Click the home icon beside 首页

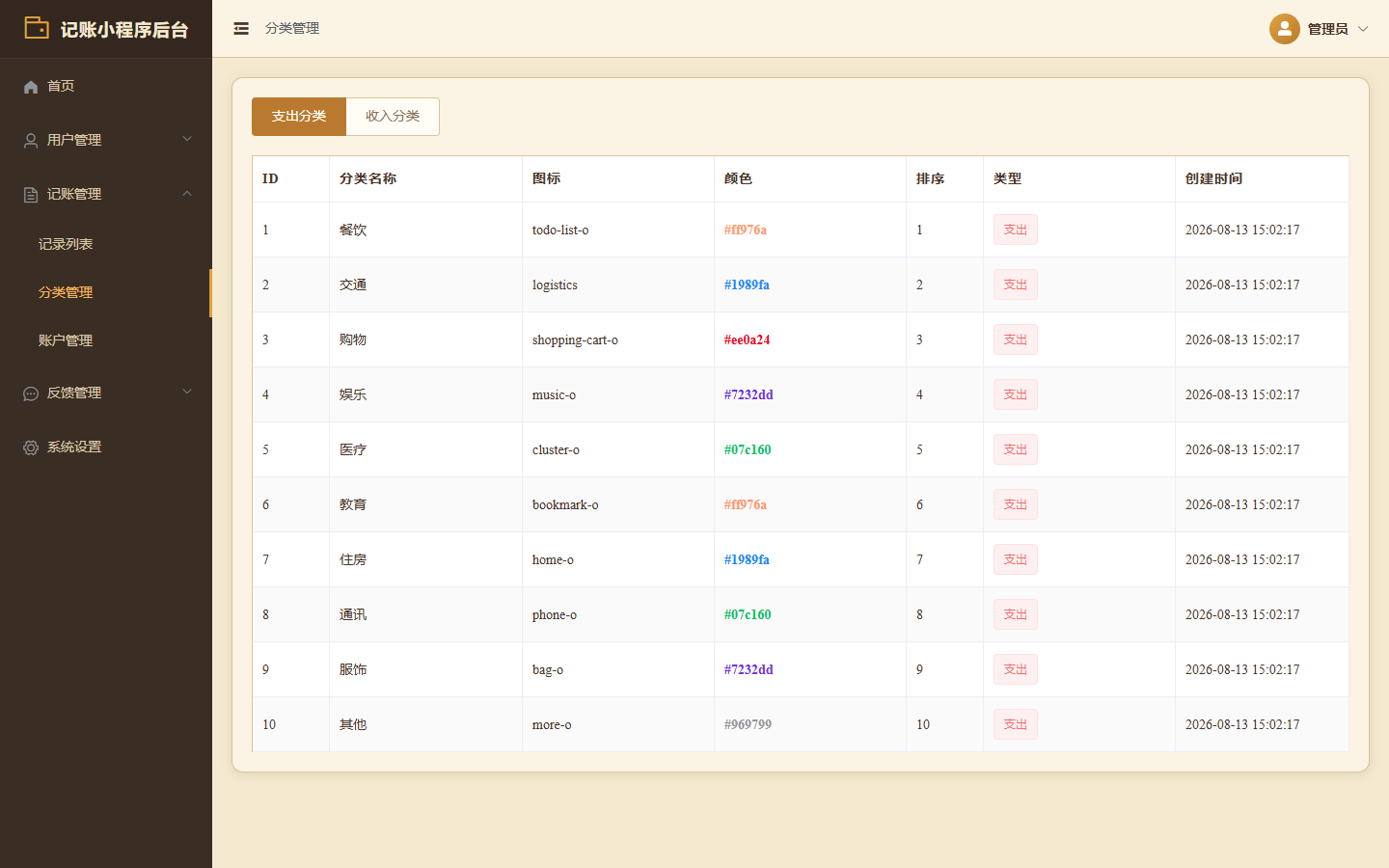(31, 87)
